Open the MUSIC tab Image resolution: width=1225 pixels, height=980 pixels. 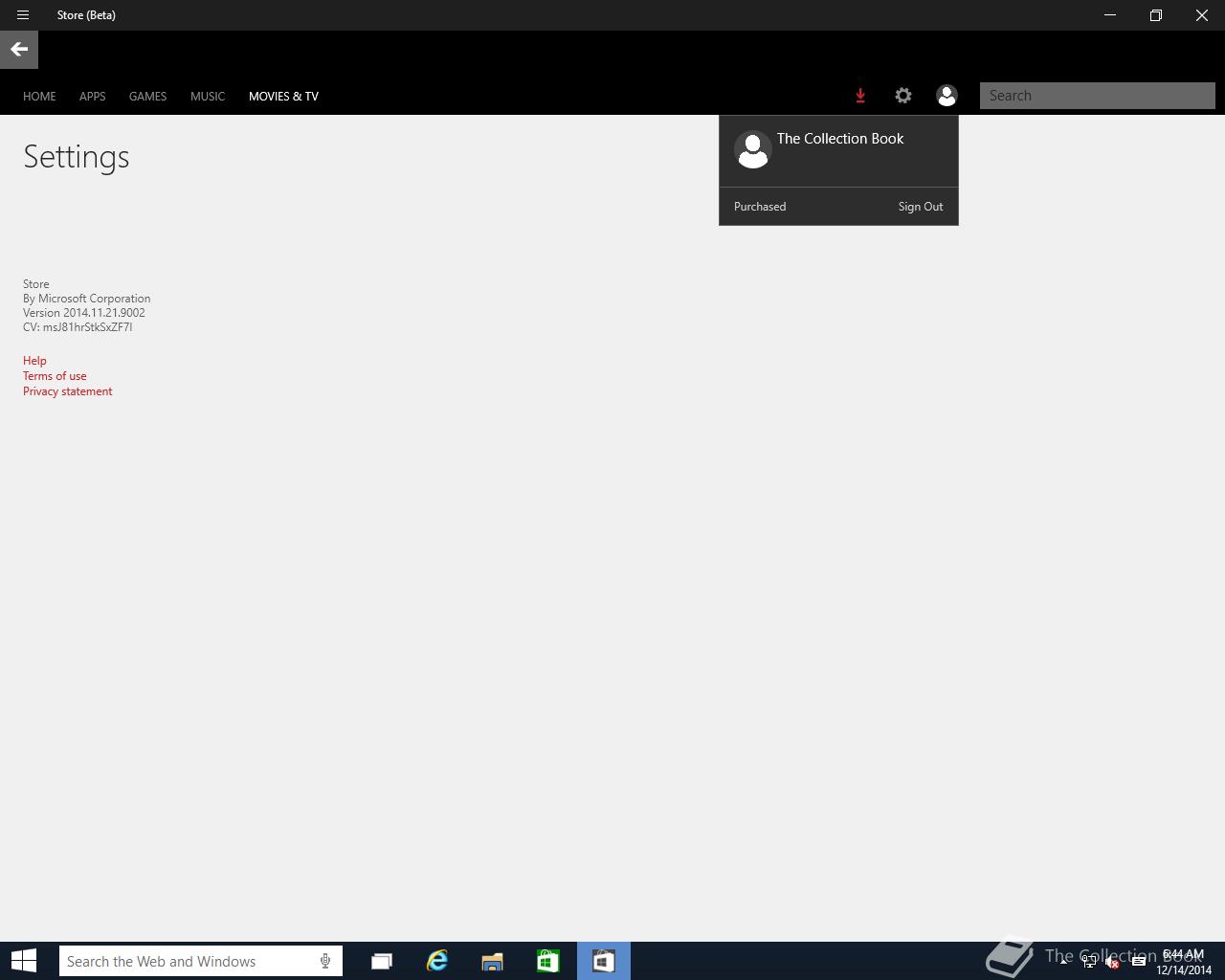pos(208,97)
